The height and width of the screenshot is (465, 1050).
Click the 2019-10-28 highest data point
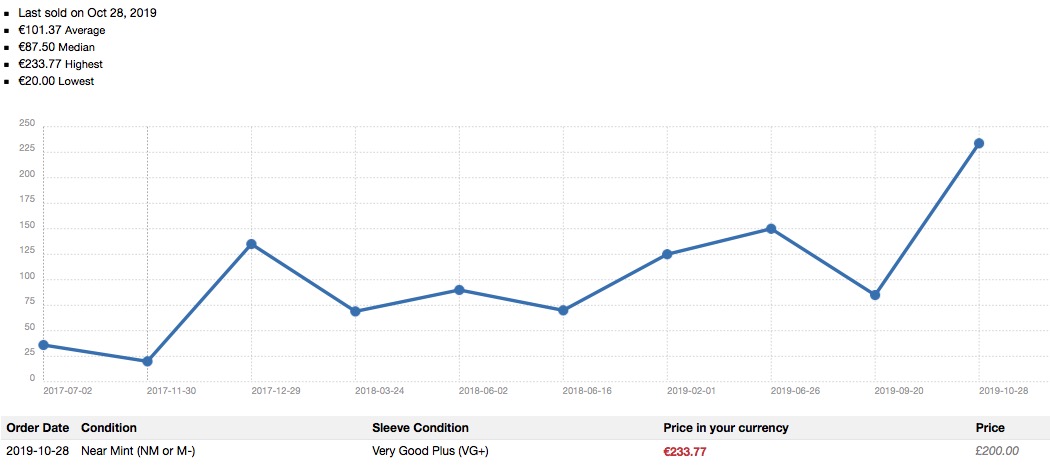coord(979,143)
